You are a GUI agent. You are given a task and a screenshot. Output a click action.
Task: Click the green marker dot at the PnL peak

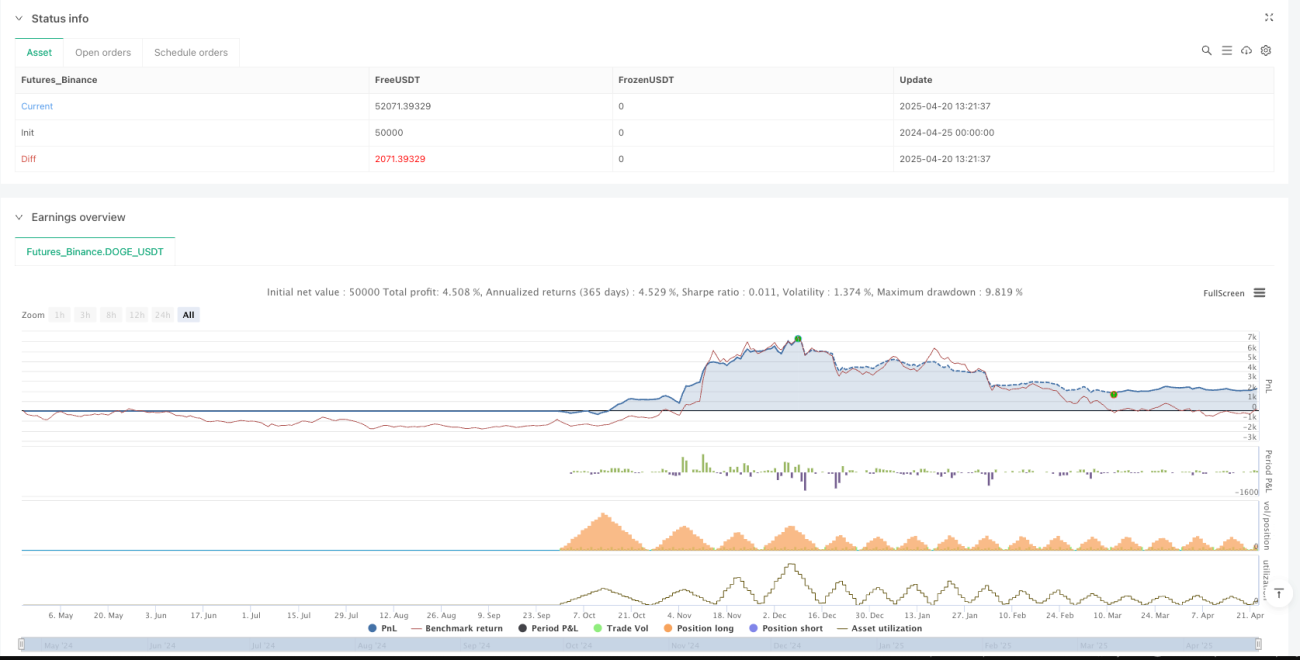(797, 338)
